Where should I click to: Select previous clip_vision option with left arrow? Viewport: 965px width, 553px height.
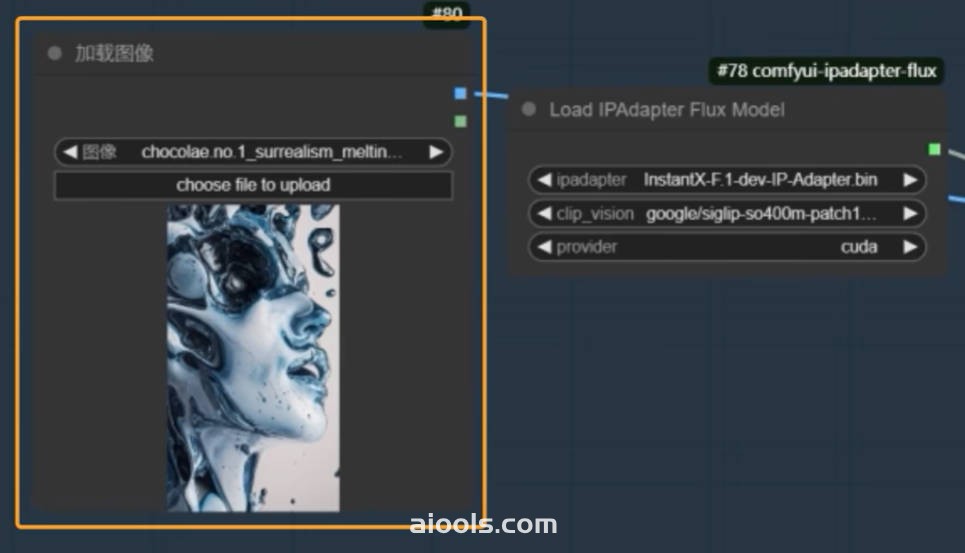(544, 213)
